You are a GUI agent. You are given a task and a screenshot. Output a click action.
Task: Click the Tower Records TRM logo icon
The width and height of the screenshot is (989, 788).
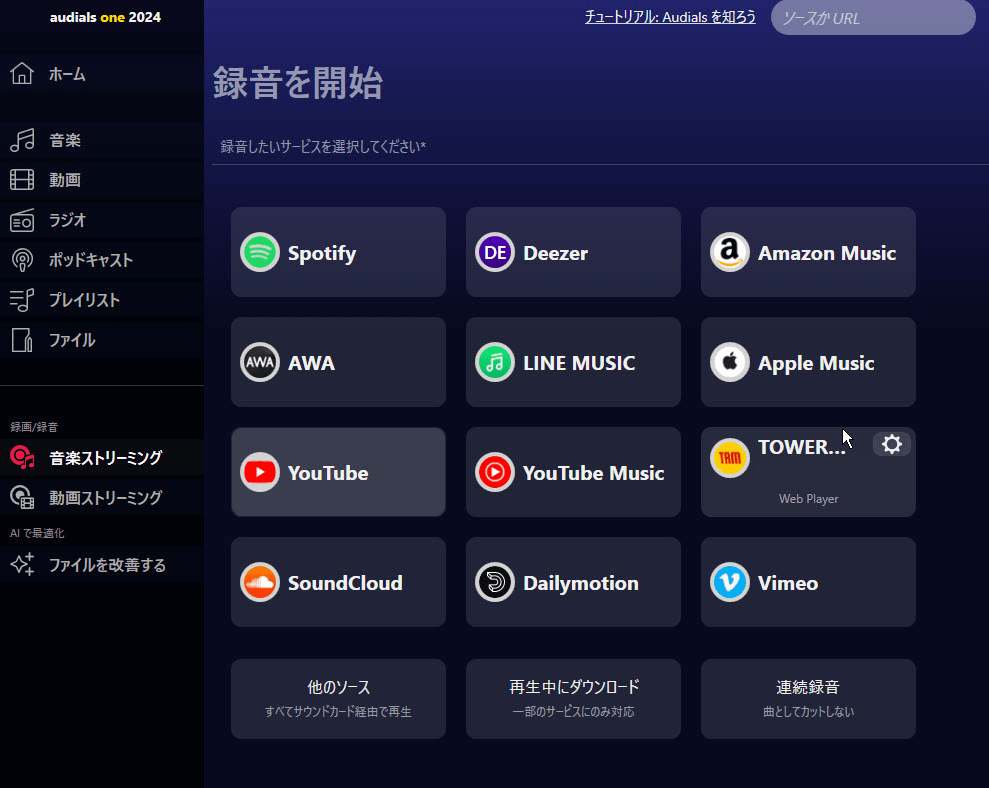[x=730, y=458]
